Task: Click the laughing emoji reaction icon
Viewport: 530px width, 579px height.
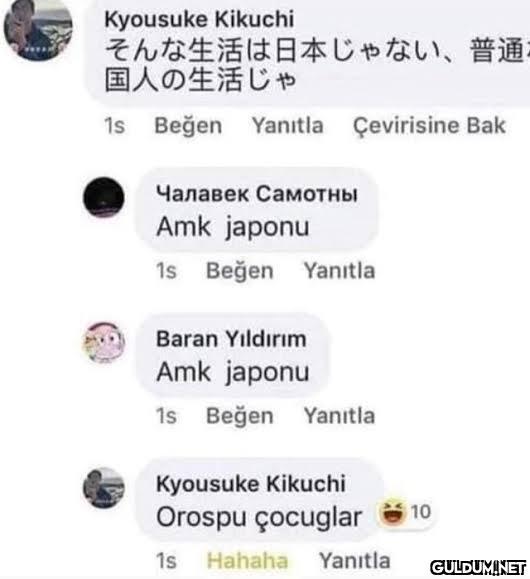Action: [392, 512]
